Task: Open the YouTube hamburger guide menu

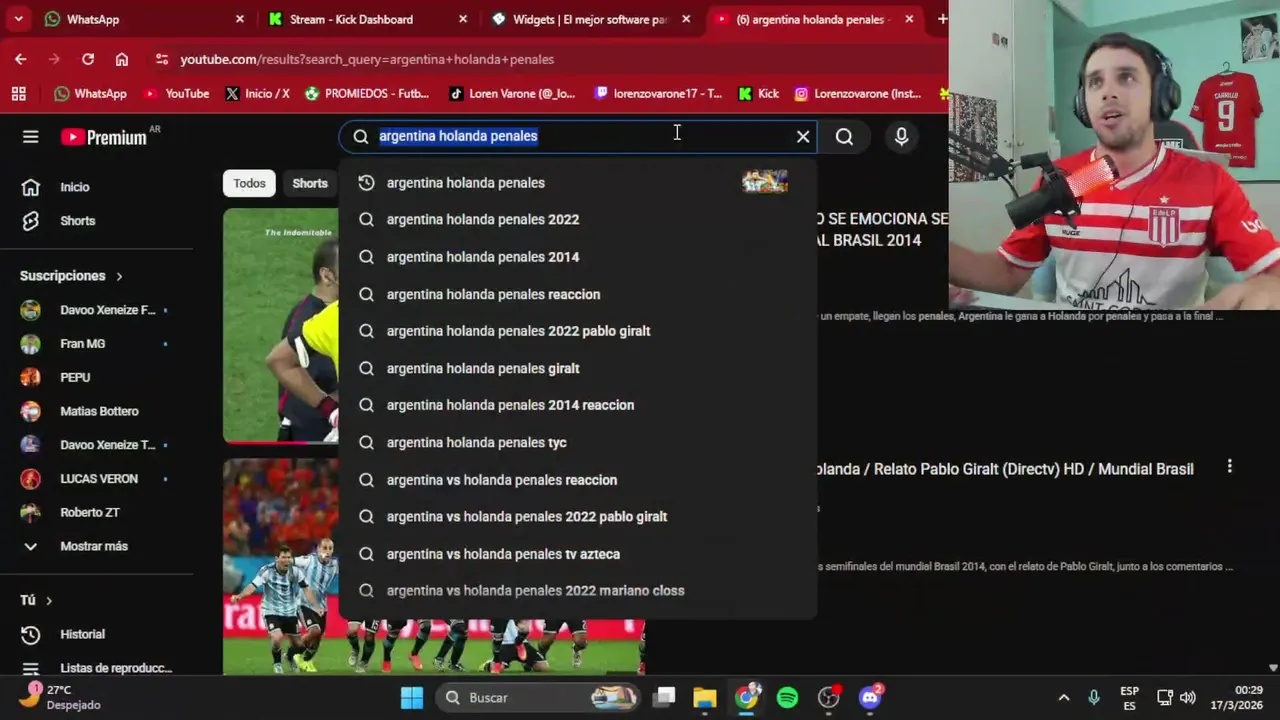Action: (30, 137)
